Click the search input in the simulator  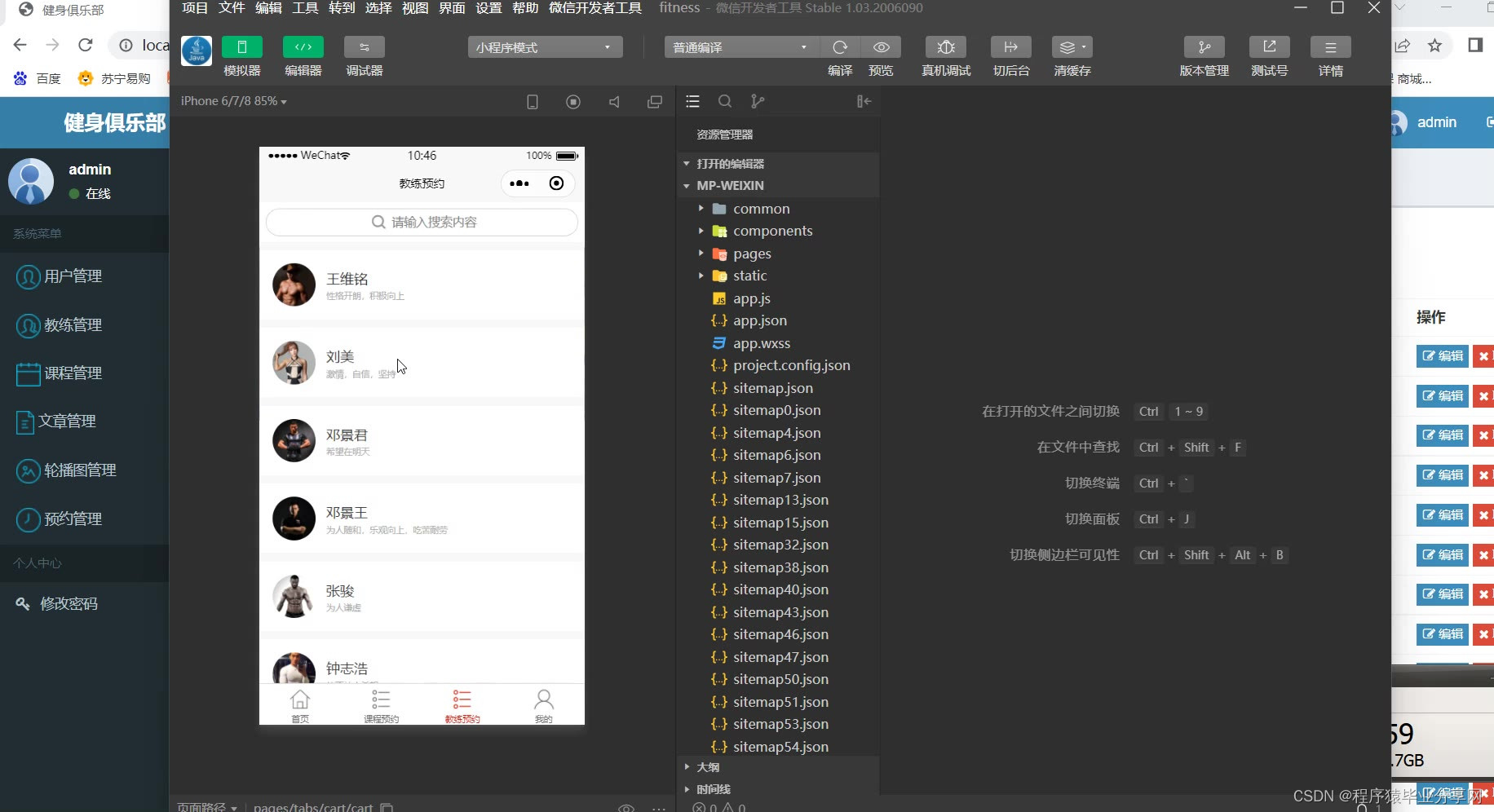tap(422, 222)
